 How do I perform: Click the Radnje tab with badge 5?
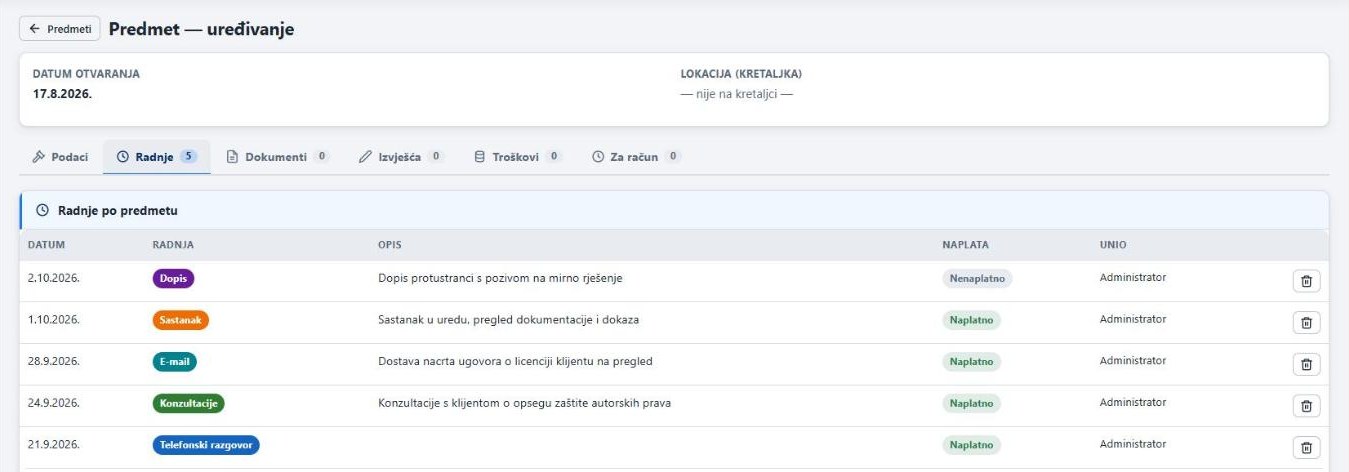[157, 157]
